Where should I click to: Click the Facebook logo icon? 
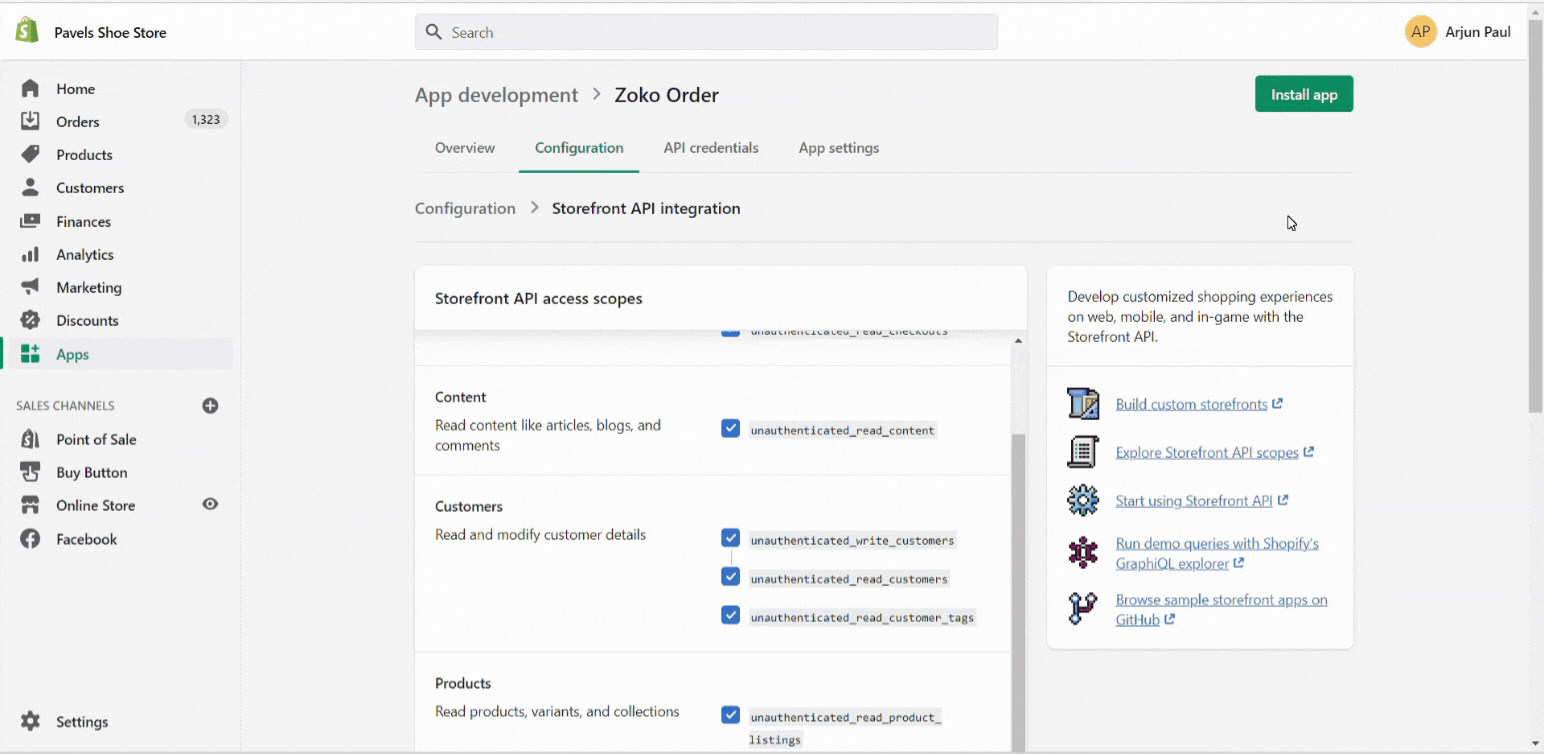pos(30,539)
